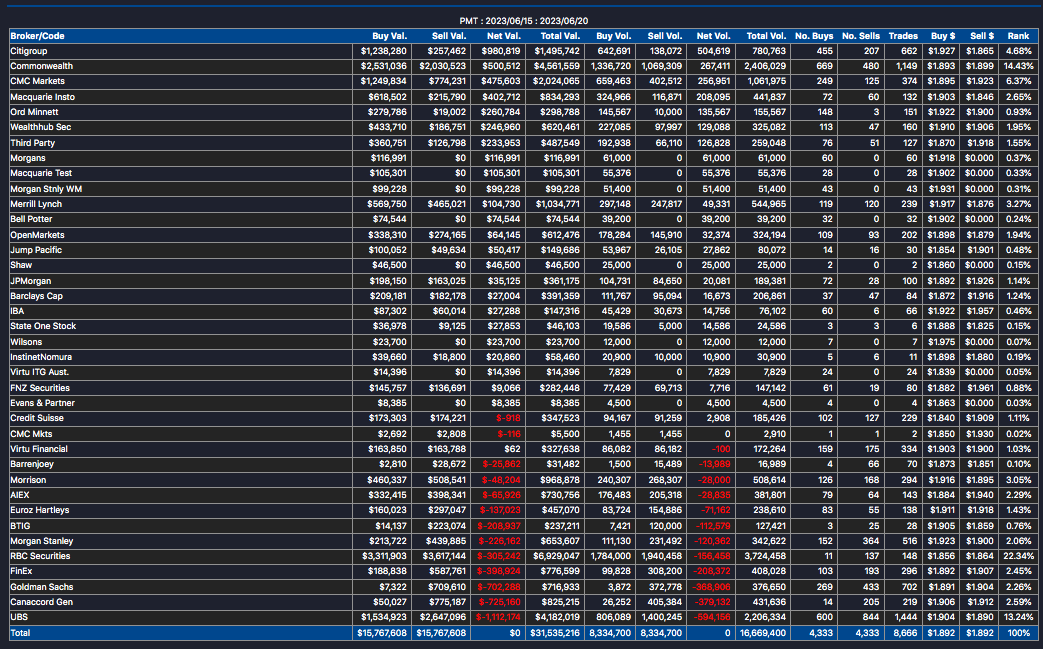Select the Morrison broker name
The height and width of the screenshot is (649, 1043).
[x=29, y=480]
